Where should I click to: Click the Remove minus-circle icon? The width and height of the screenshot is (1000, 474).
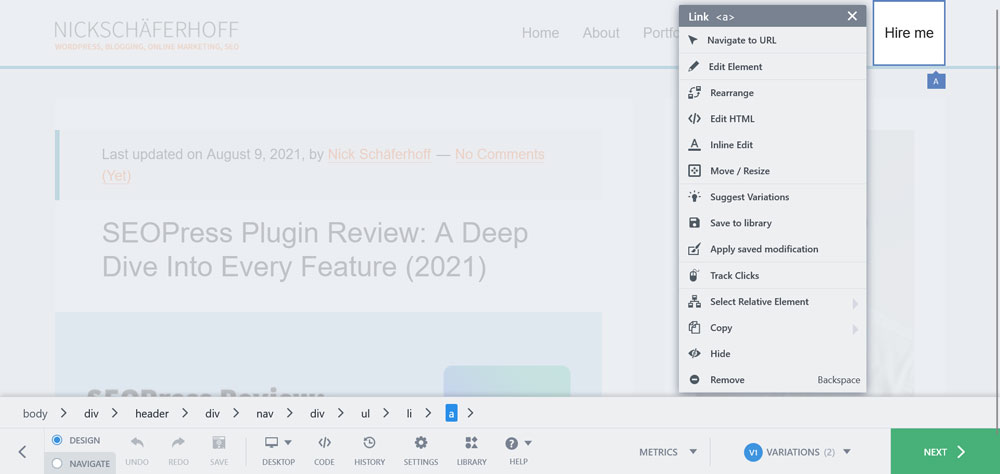(x=695, y=380)
